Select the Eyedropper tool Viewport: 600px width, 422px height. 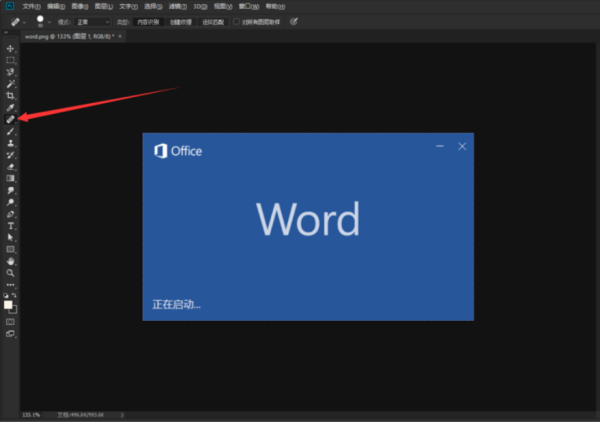coord(10,108)
